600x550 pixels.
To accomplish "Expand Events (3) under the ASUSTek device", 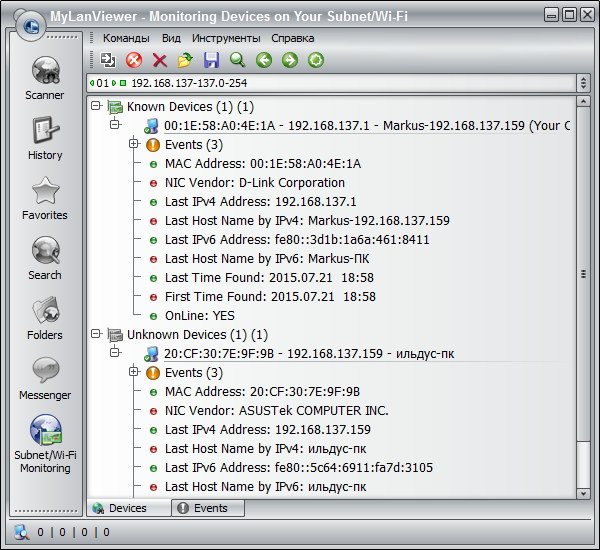I will tap(134, 372).
